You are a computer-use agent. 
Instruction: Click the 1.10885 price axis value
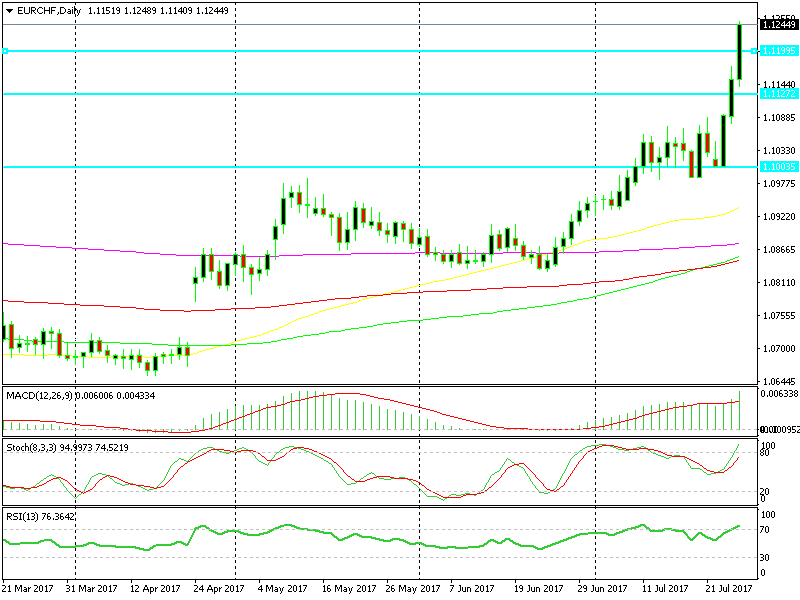(779, 118)
